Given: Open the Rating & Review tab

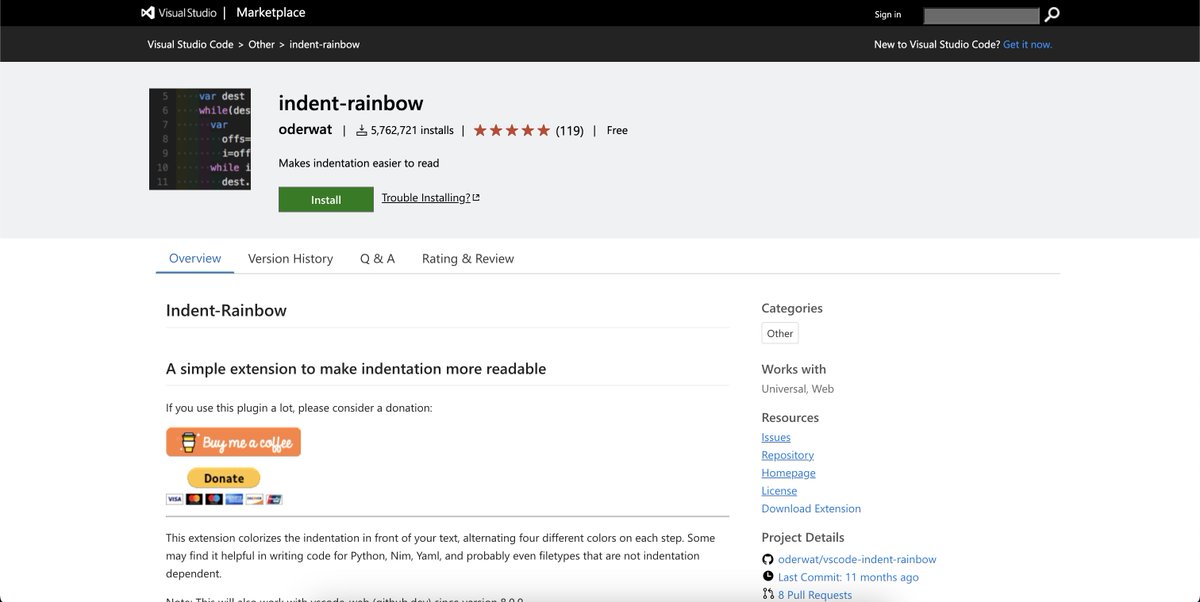Looking at the screenshot, I should (x=466, y=258).
